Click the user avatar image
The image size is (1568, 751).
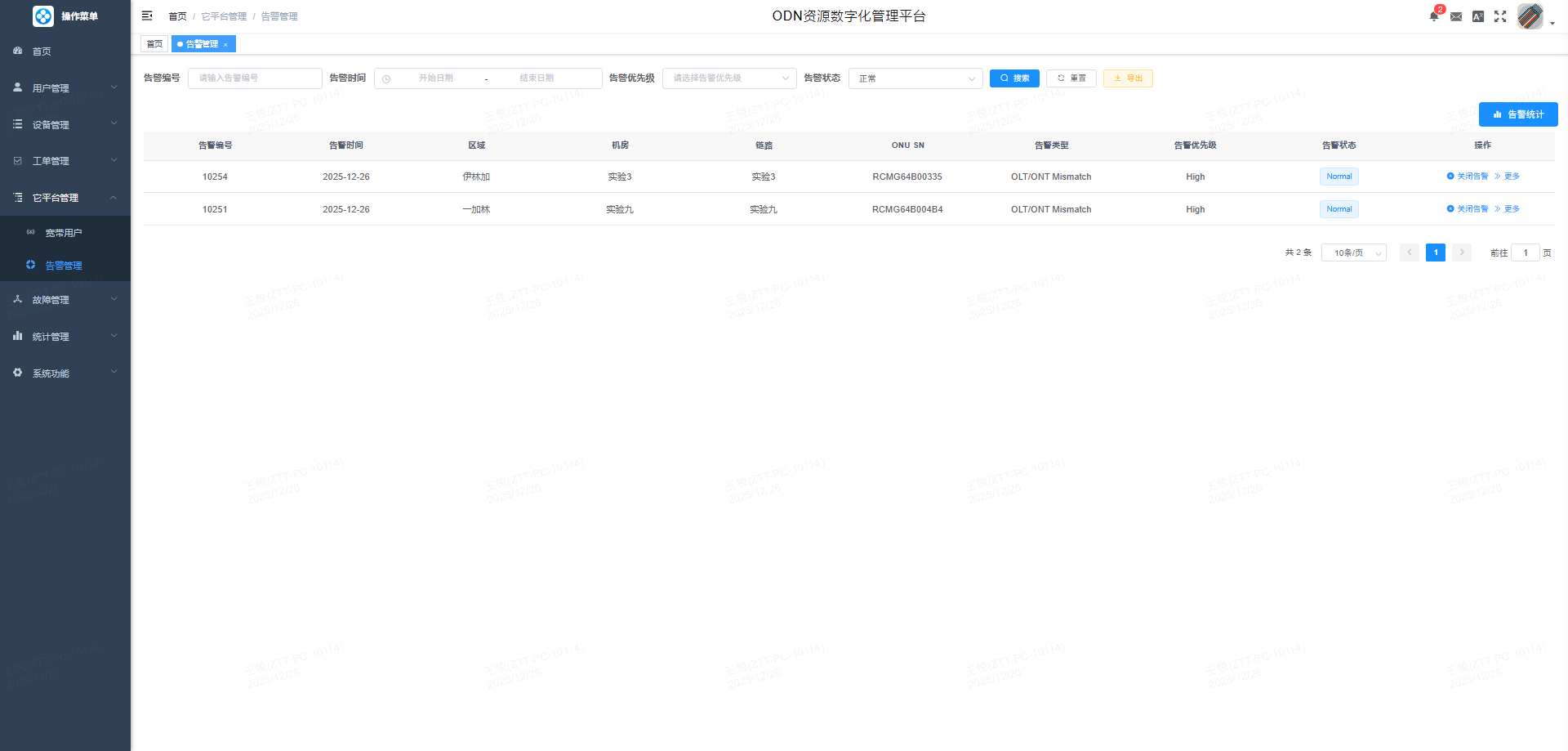click(1530, 16)
